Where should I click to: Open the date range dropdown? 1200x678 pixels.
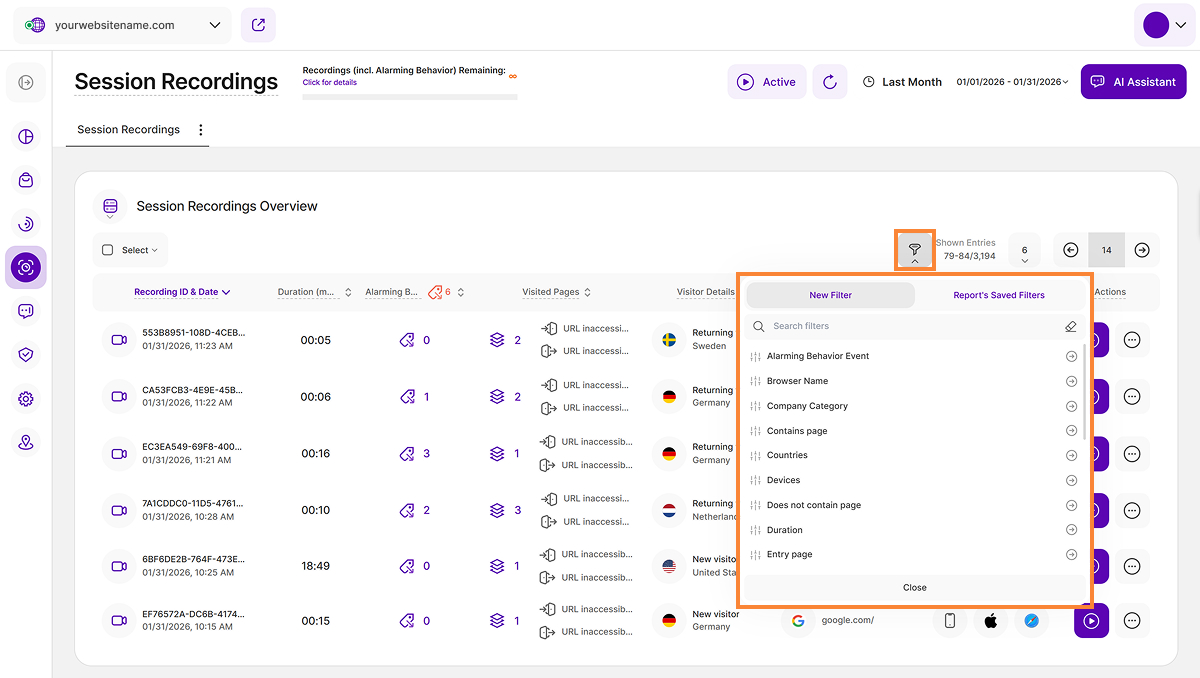(x=1012, y=82)
